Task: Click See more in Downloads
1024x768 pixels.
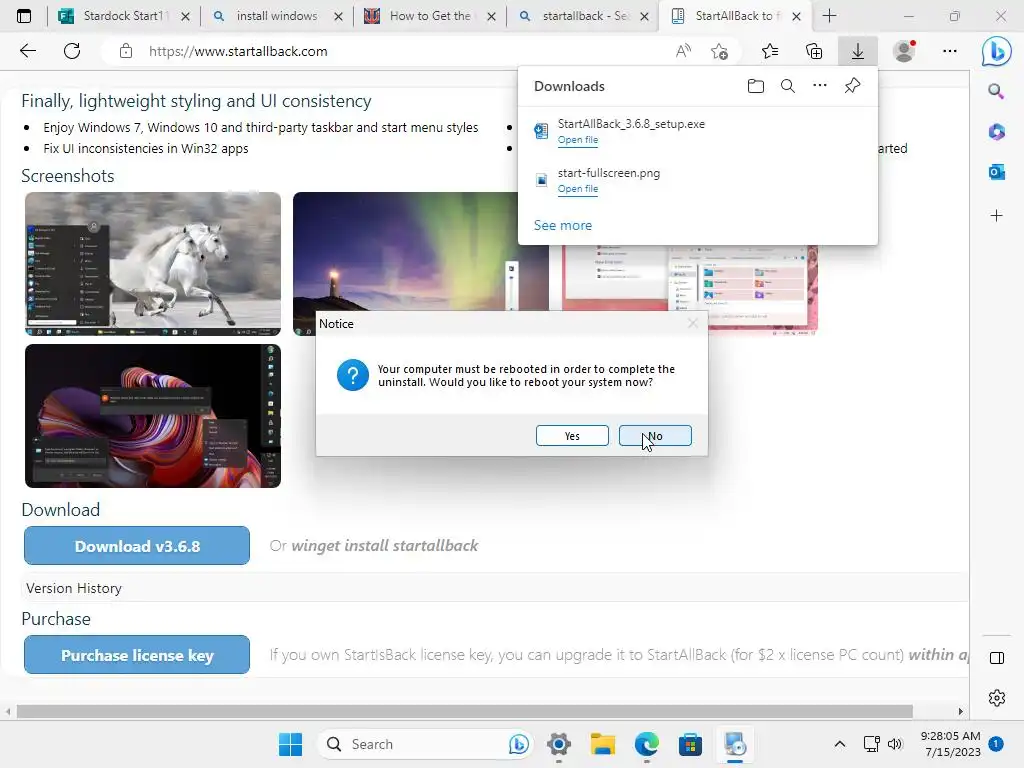Action: pos(563,225)
